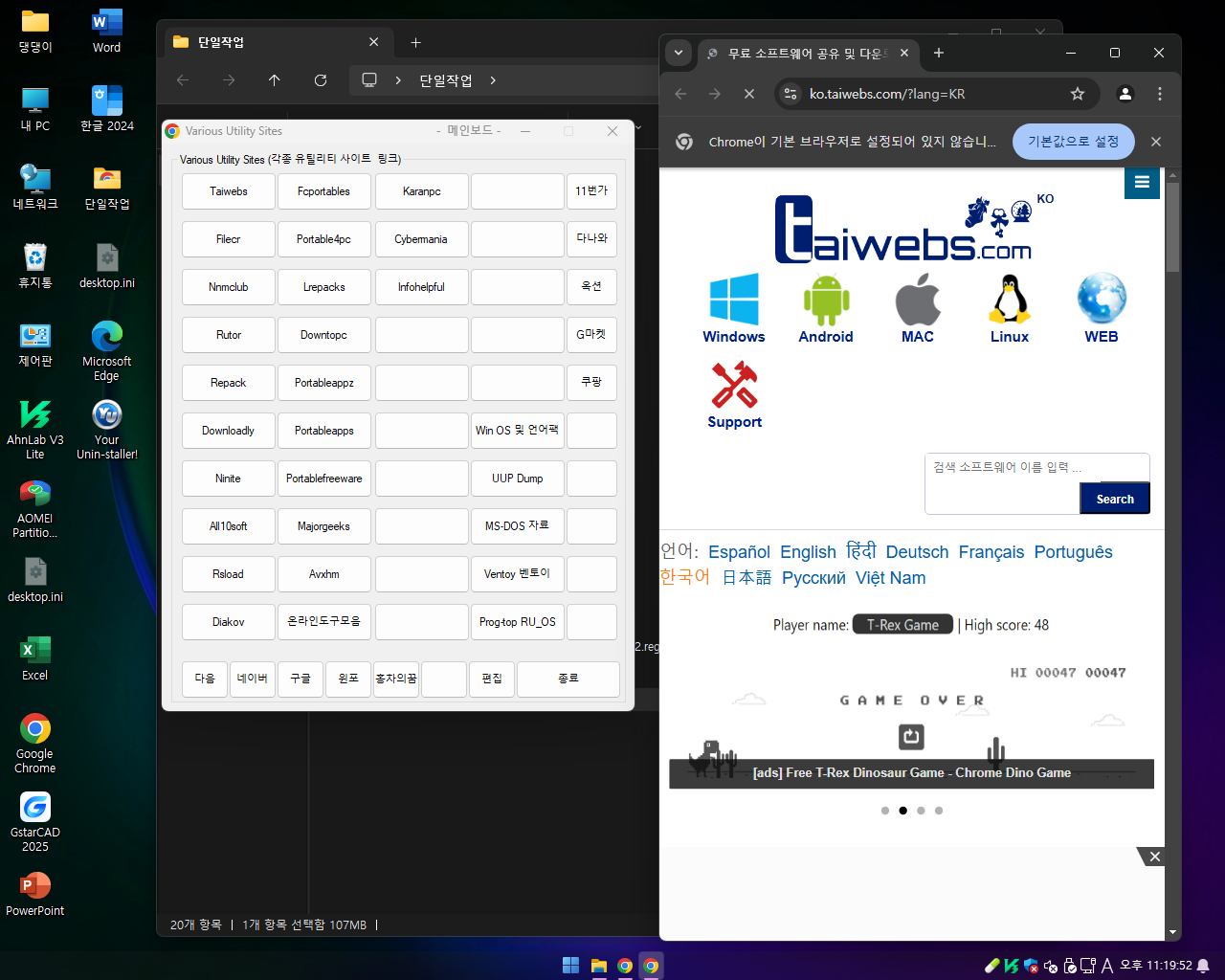Open the 제어판 control panel icon
Viewport: 1225px width, 980px height.
(35, 345)
